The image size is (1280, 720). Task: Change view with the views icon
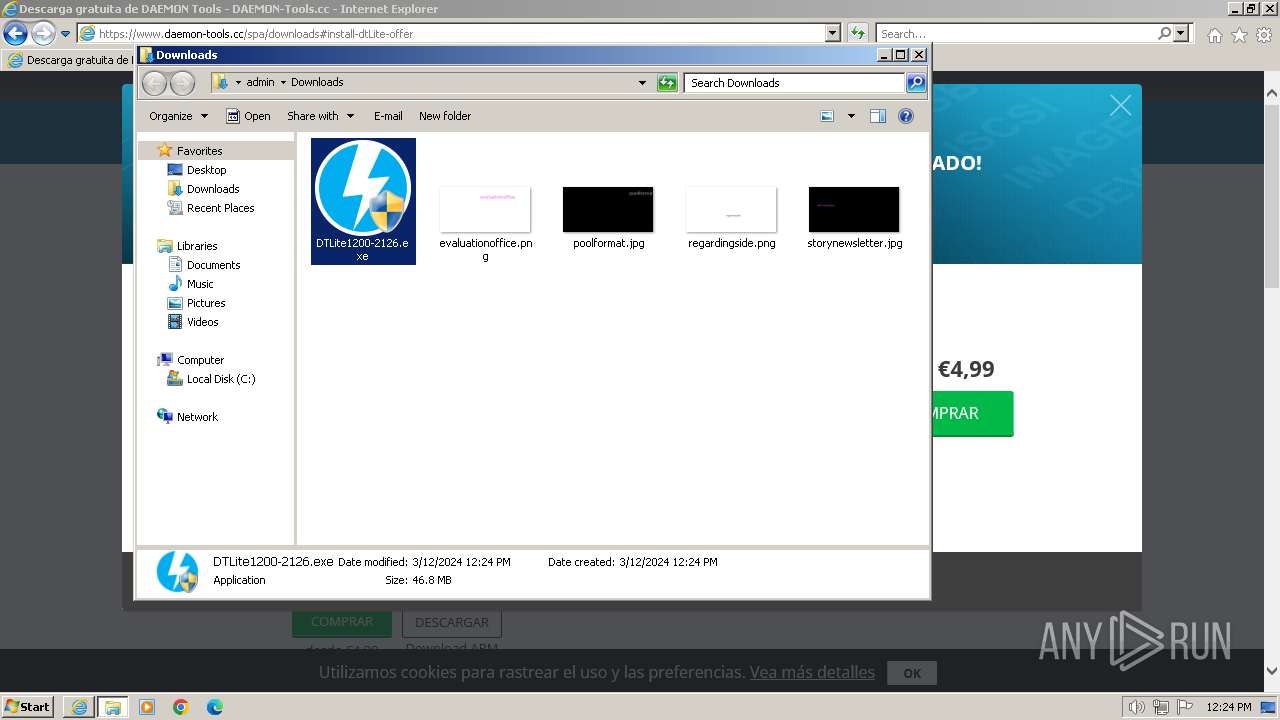[827, 116]
